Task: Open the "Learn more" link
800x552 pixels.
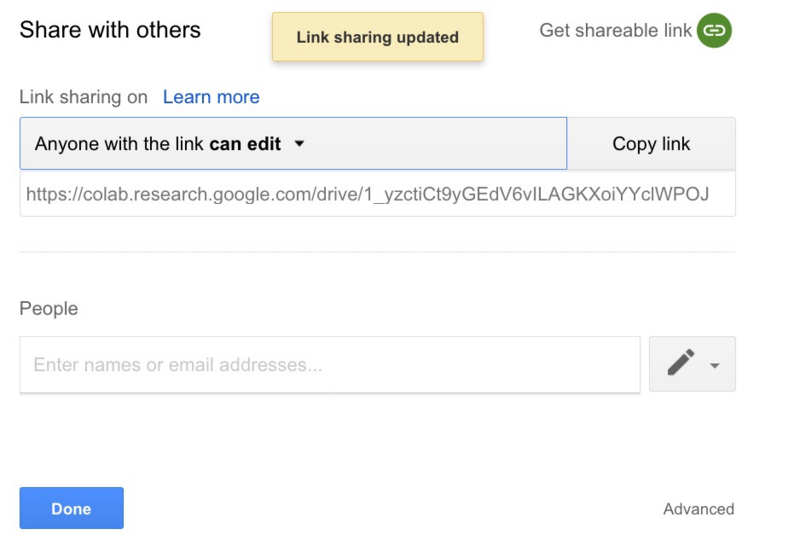Action: click(211, 97)
